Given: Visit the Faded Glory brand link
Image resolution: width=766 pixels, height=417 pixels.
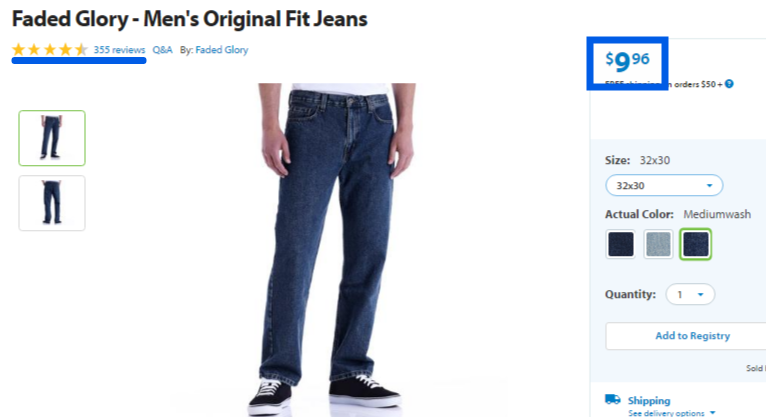Looking at the screenshot, I should coord(222,50).
